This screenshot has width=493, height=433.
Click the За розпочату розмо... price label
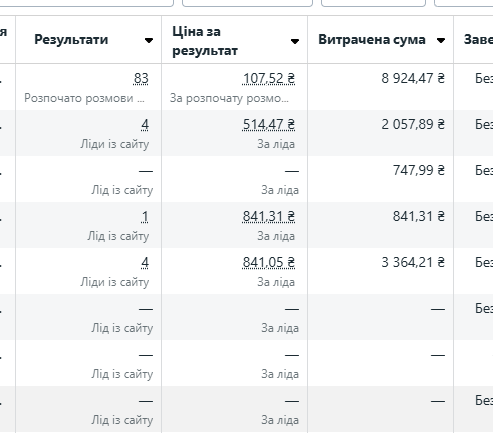click(229, 98)
